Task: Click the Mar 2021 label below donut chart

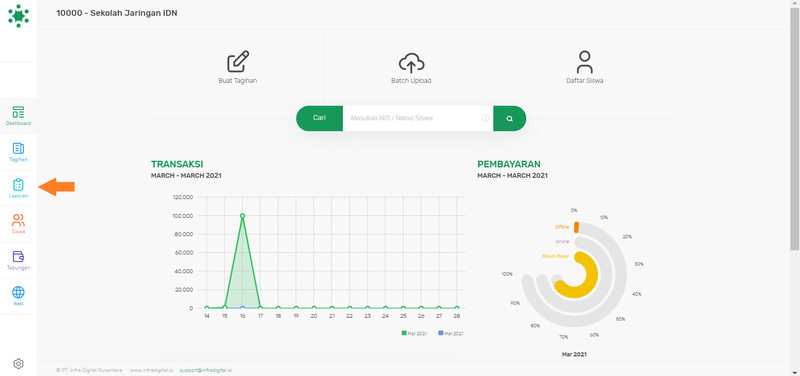Action: (574, 354)
